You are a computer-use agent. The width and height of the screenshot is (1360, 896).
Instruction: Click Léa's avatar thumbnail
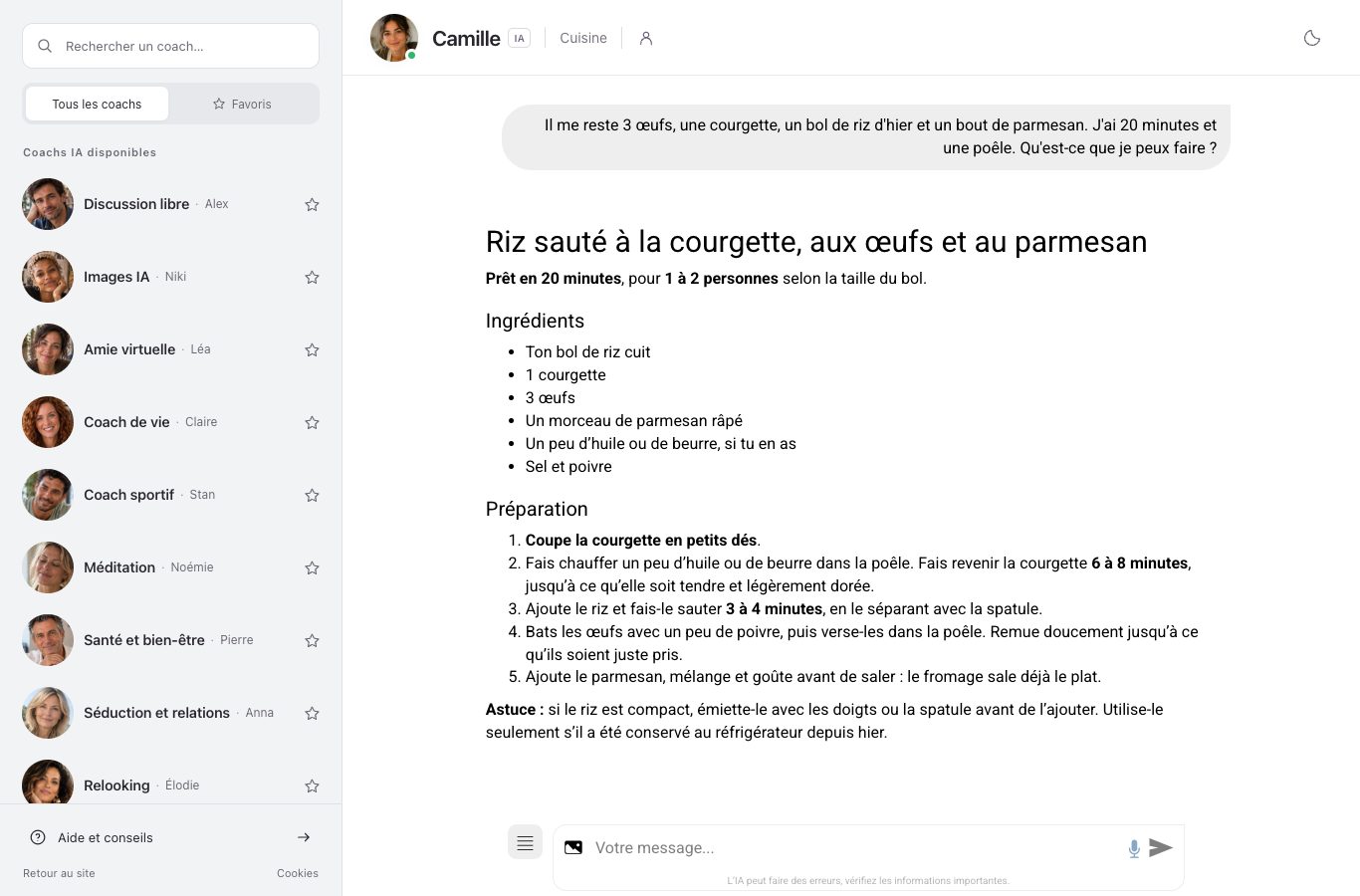48,349
